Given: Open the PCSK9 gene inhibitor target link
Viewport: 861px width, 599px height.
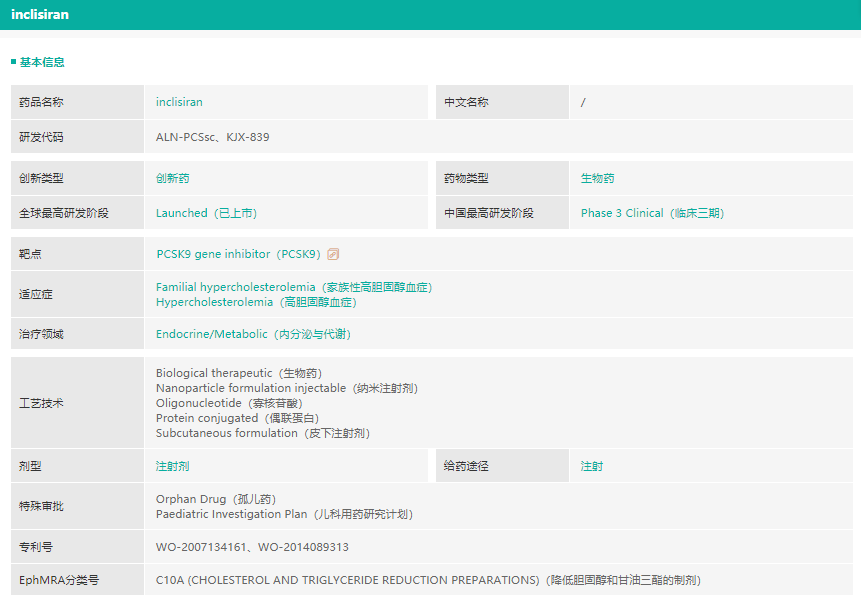Looking at the screenshot, I should (238, 254).
